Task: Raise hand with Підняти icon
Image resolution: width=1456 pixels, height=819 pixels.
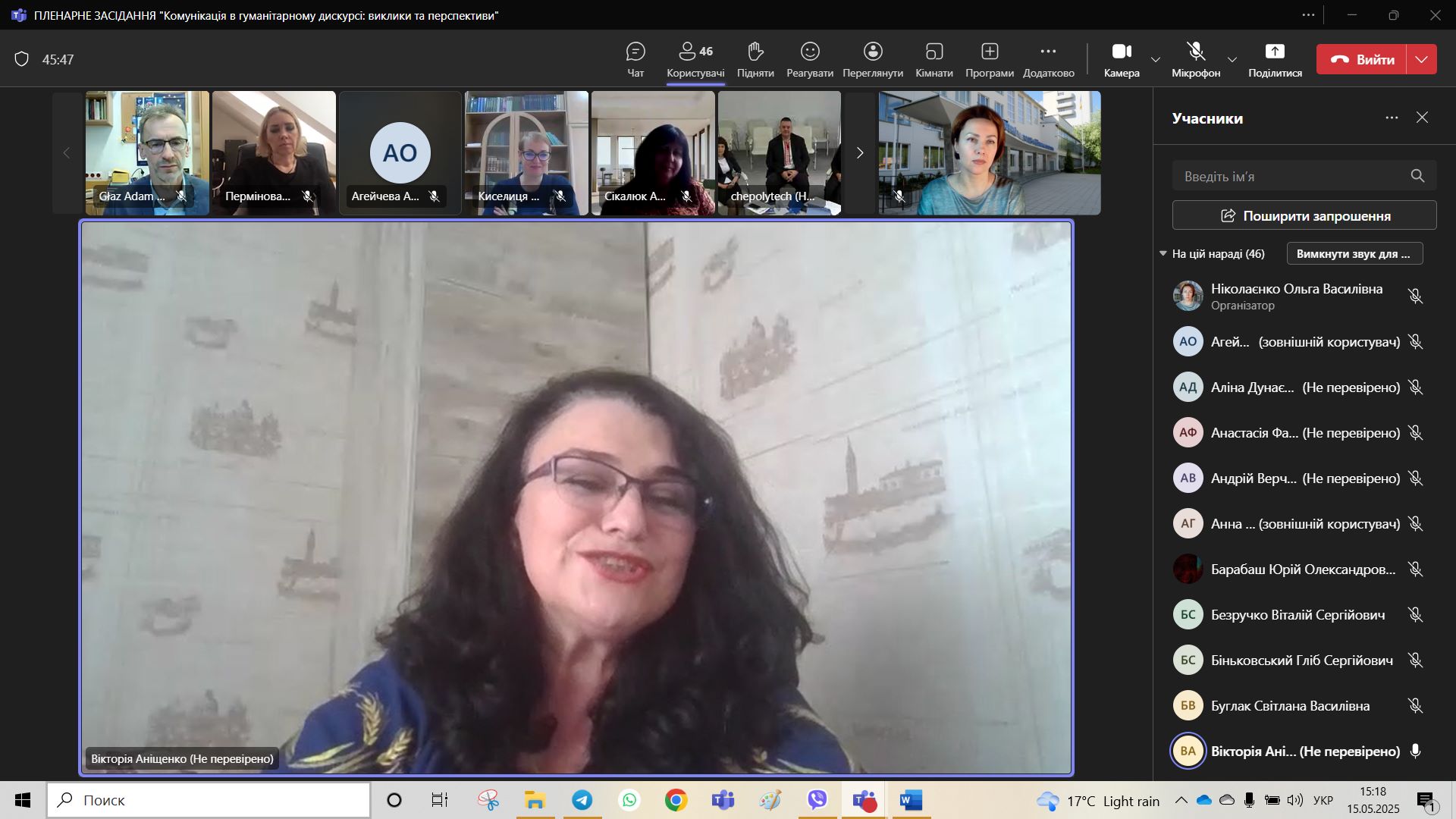Action: pyautogui.click(x=755, y=59)
